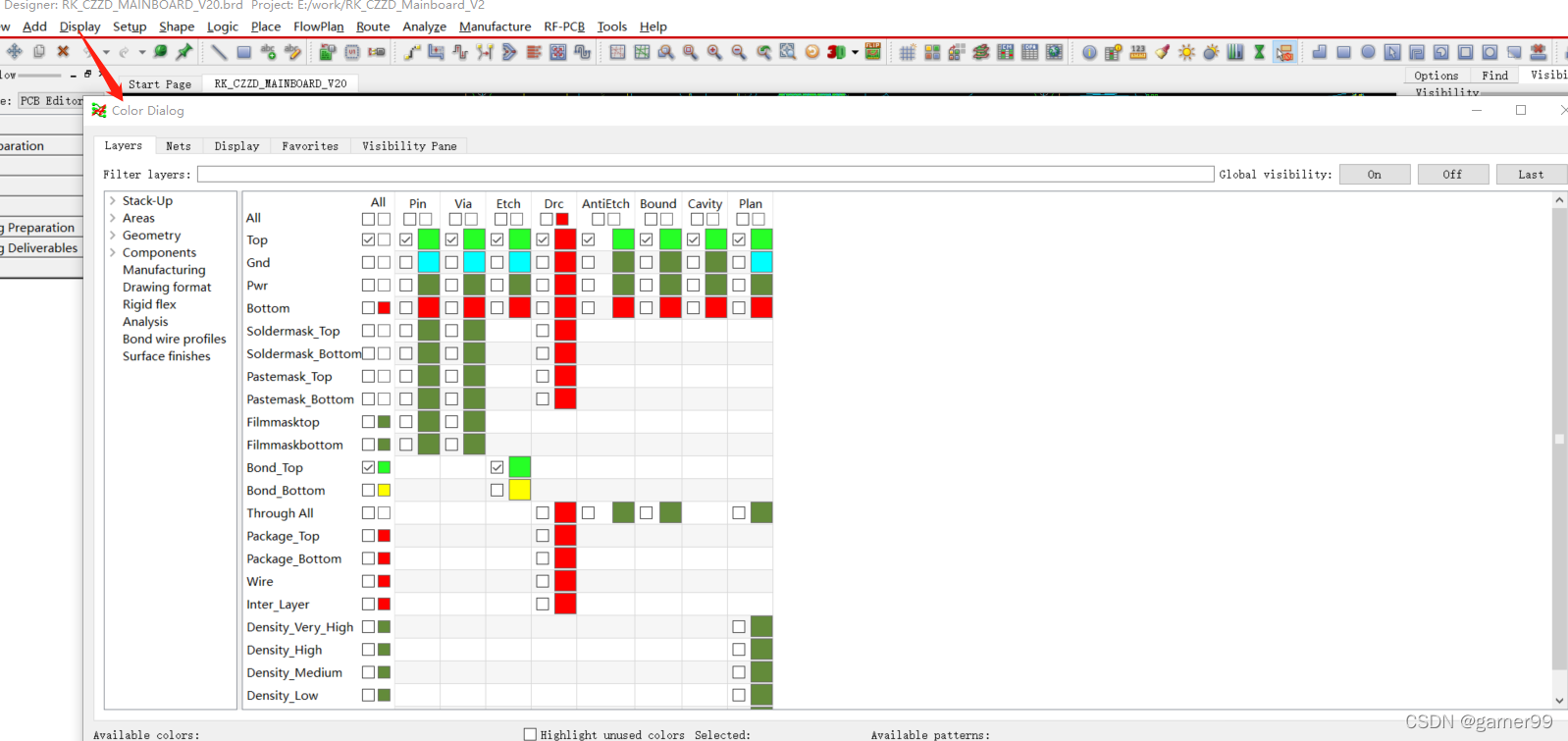The width and height of the screenshot is (1568, 741).
Task: Open the Manufacture menu
Action: pos(495,26)
